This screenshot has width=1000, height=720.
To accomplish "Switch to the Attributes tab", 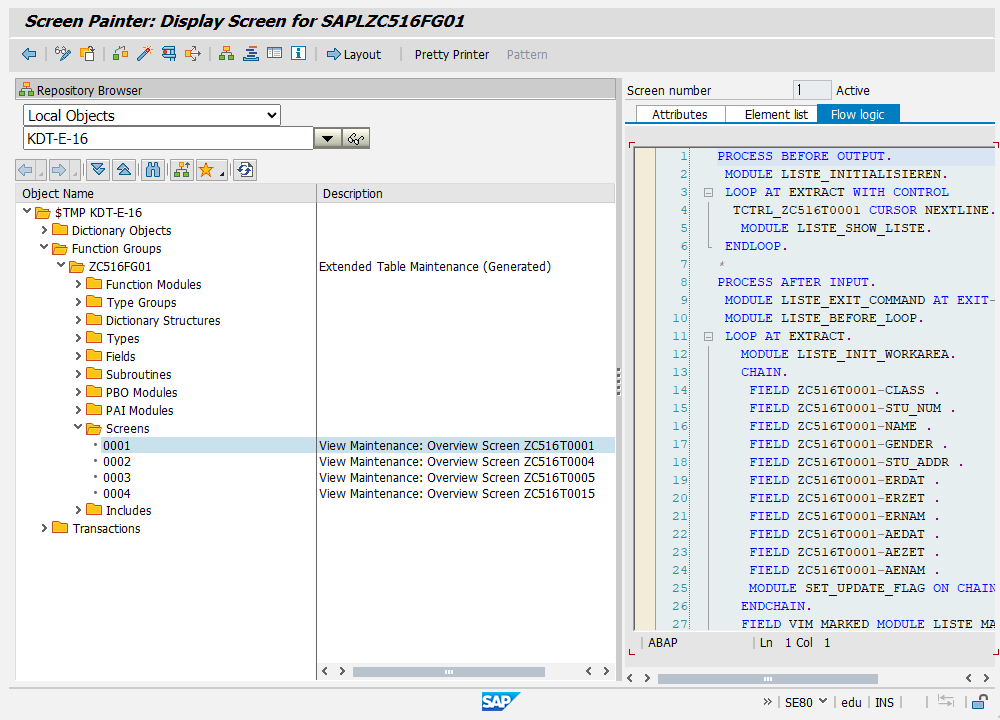I will [680, 114].
